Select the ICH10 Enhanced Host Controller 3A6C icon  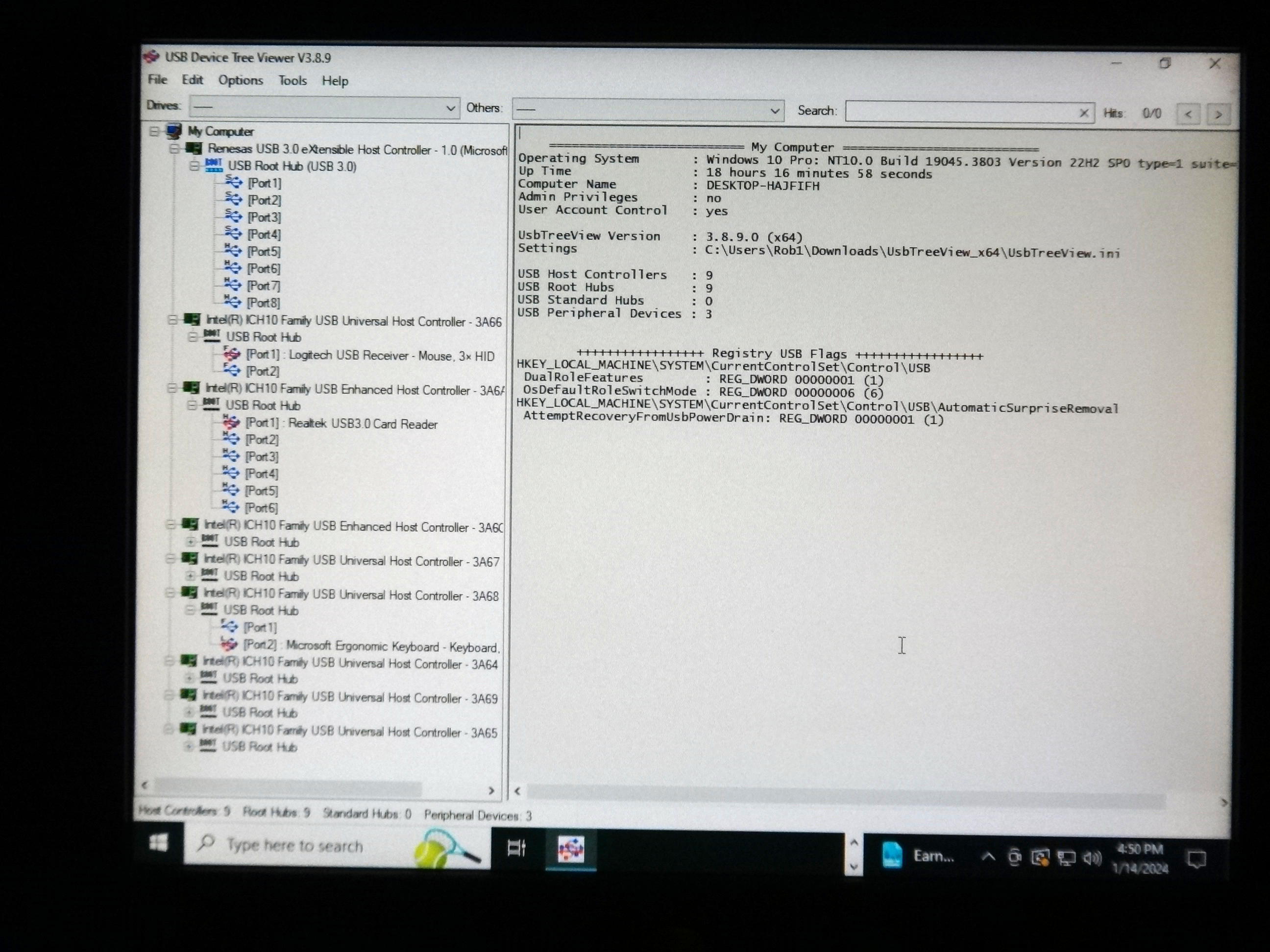[x=190, y=524]
